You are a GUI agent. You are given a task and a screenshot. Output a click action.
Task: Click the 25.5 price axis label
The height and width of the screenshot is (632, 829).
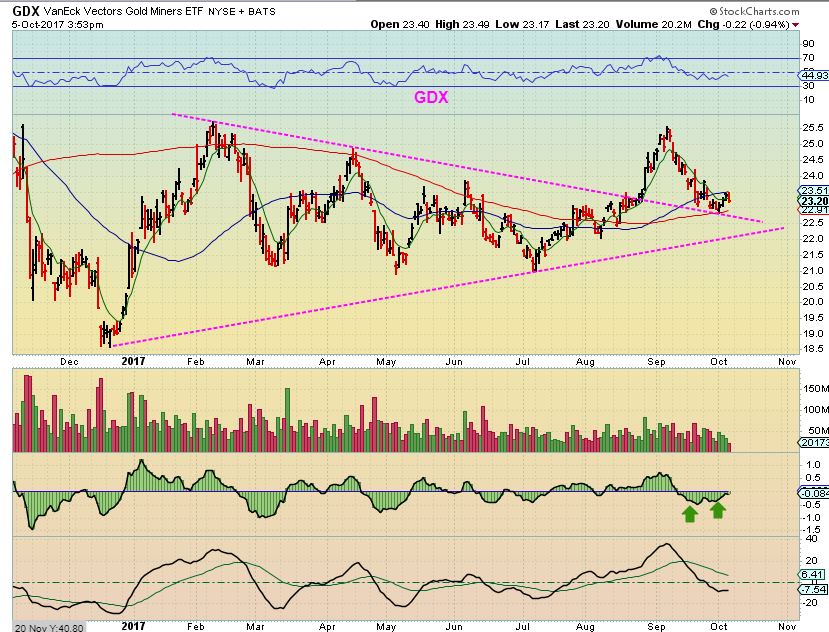click(812, 128)
